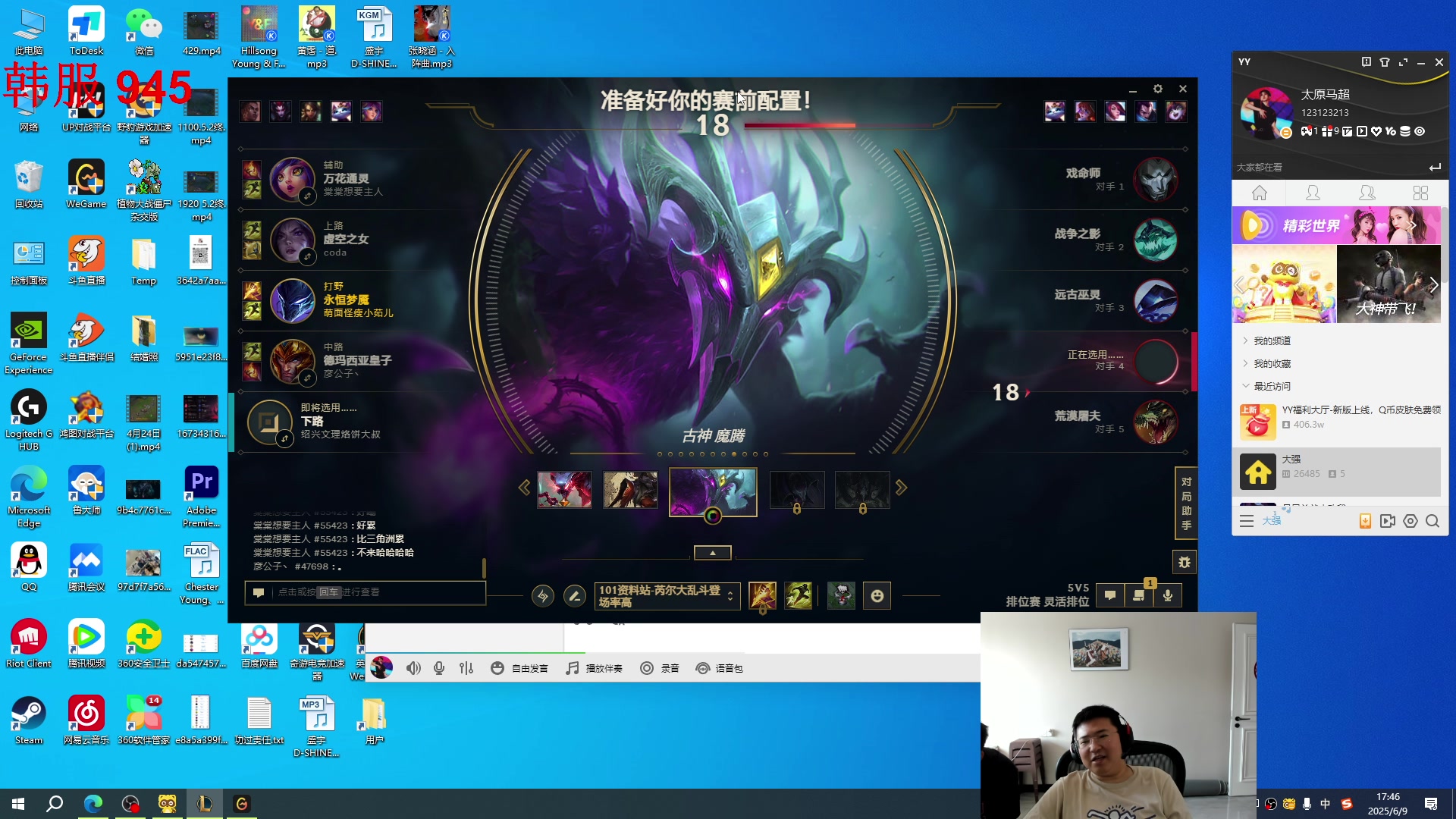Open the chroma selector under the center skin

coord(713,516)
